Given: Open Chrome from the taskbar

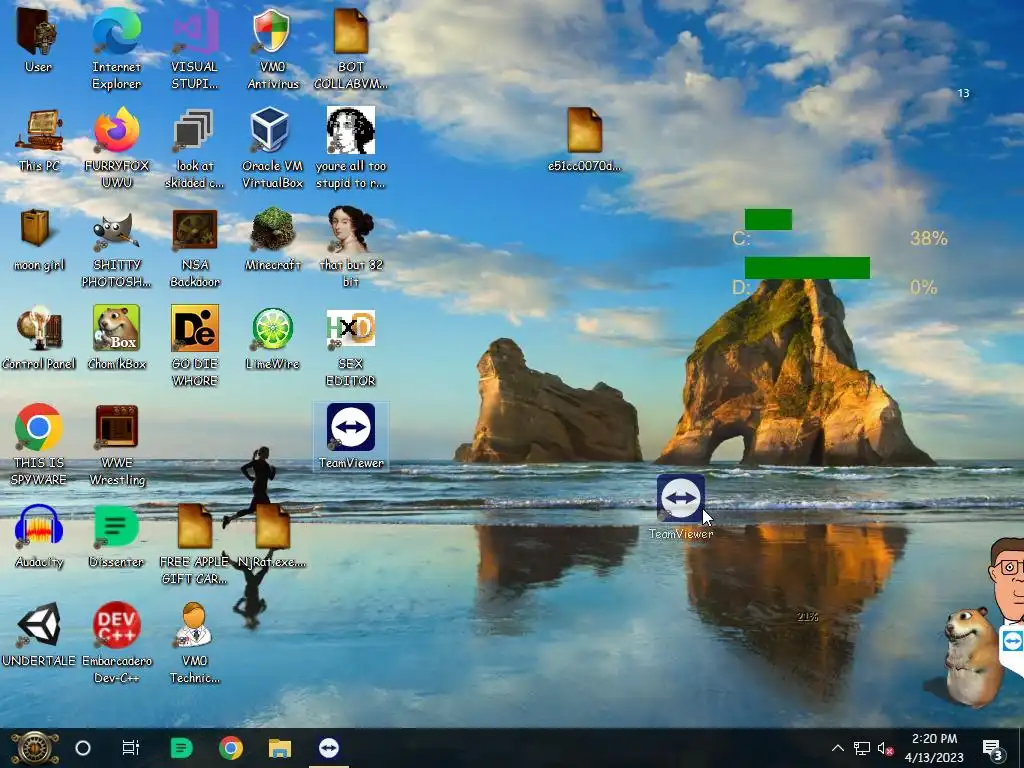Looking at the screenshot, I should [x=231, y=748].
